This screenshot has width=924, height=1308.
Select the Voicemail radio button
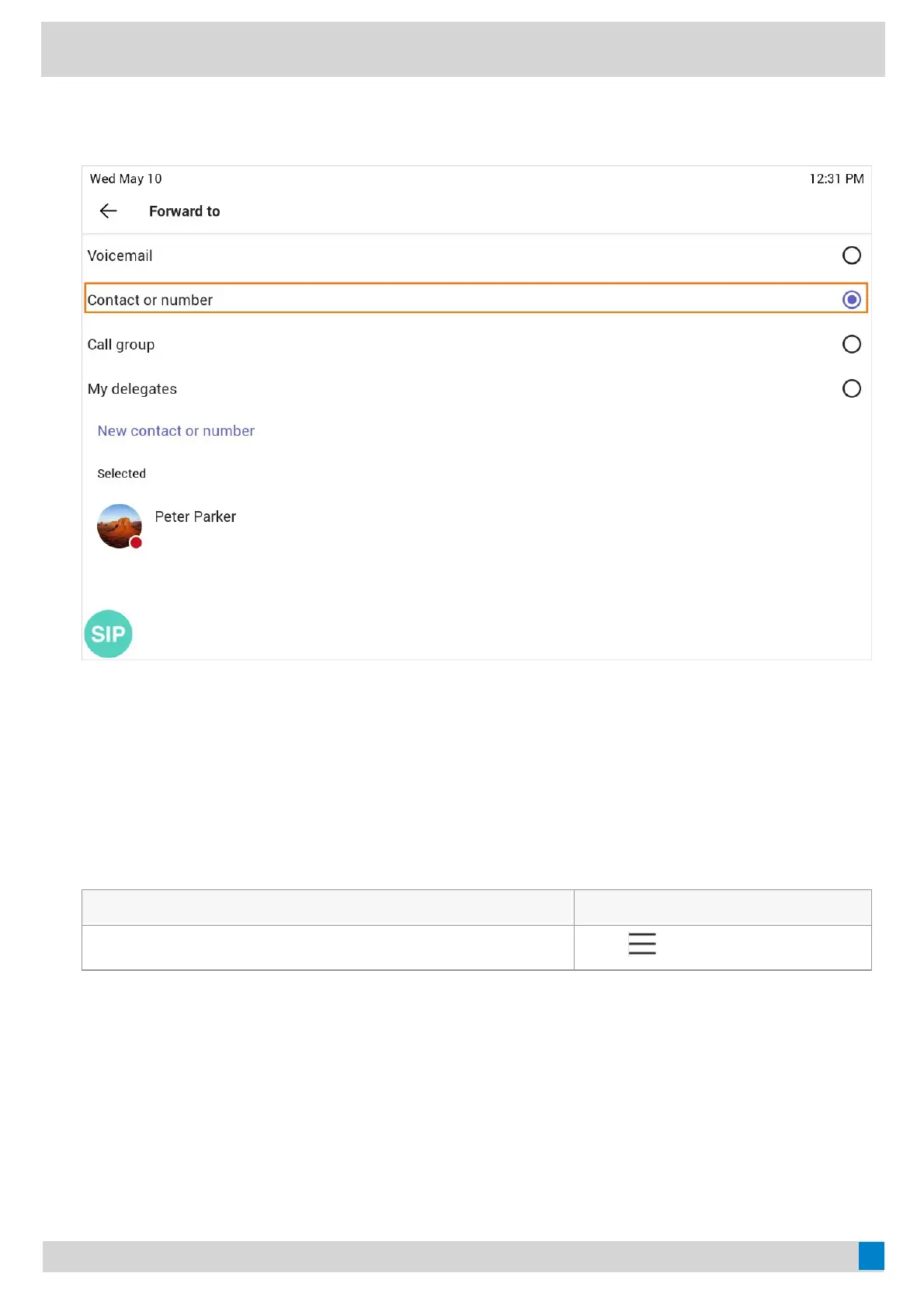pos(851,256)
